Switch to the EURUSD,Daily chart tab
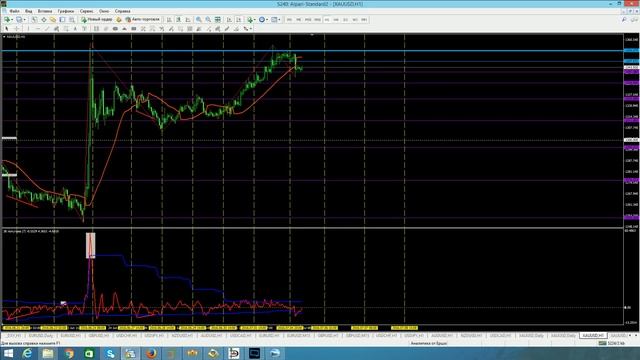Image resolution: width=640 pixels, height=360 pixels. coord(40,336)
